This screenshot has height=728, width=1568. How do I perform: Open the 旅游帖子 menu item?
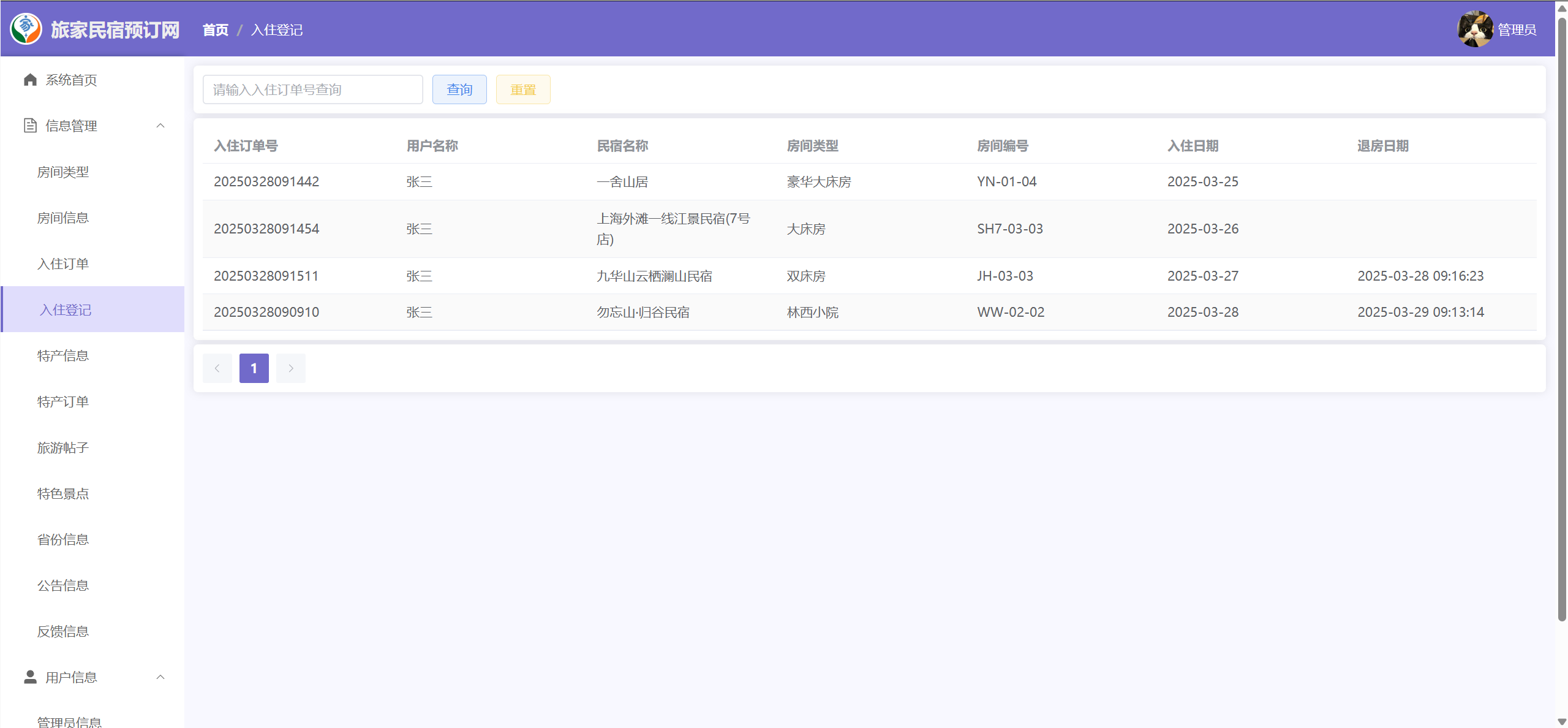(x=63, y=447)
